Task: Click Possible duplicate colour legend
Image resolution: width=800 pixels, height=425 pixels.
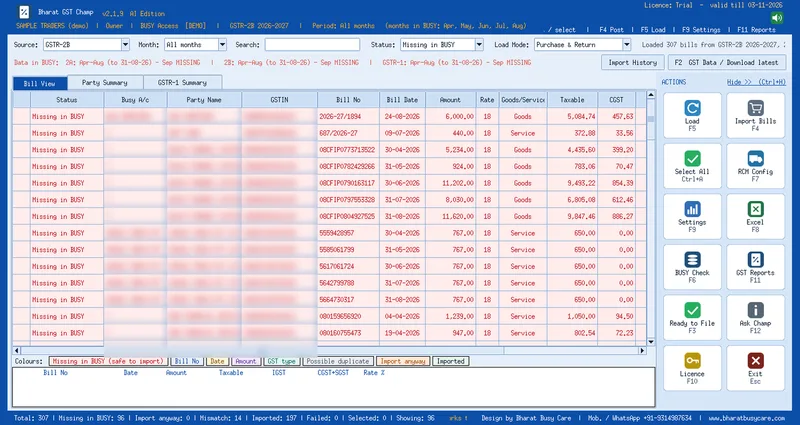Action: [338, 361]
